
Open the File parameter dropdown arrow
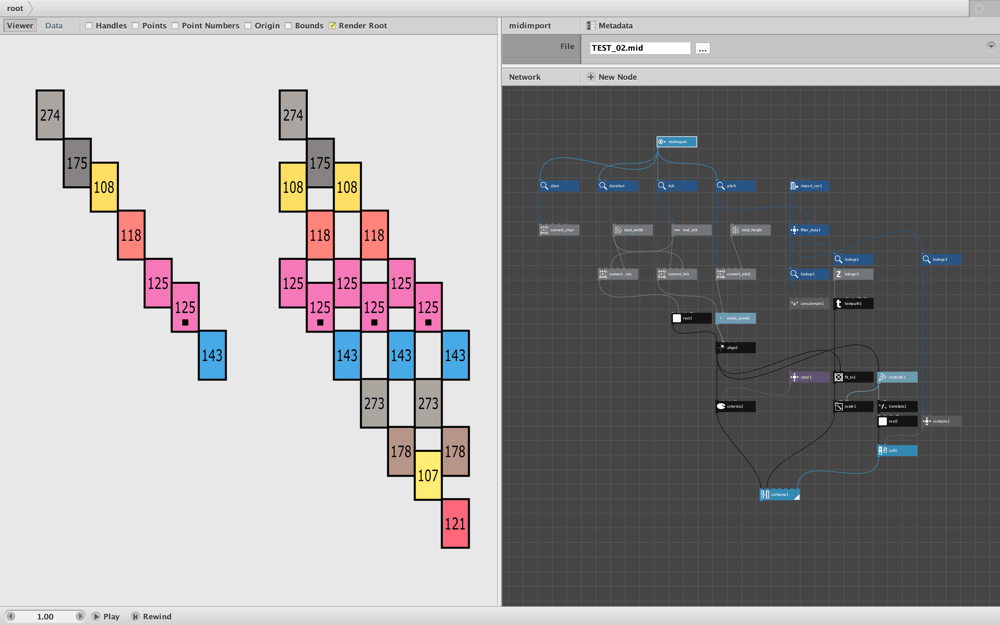(x=990, y=45)
